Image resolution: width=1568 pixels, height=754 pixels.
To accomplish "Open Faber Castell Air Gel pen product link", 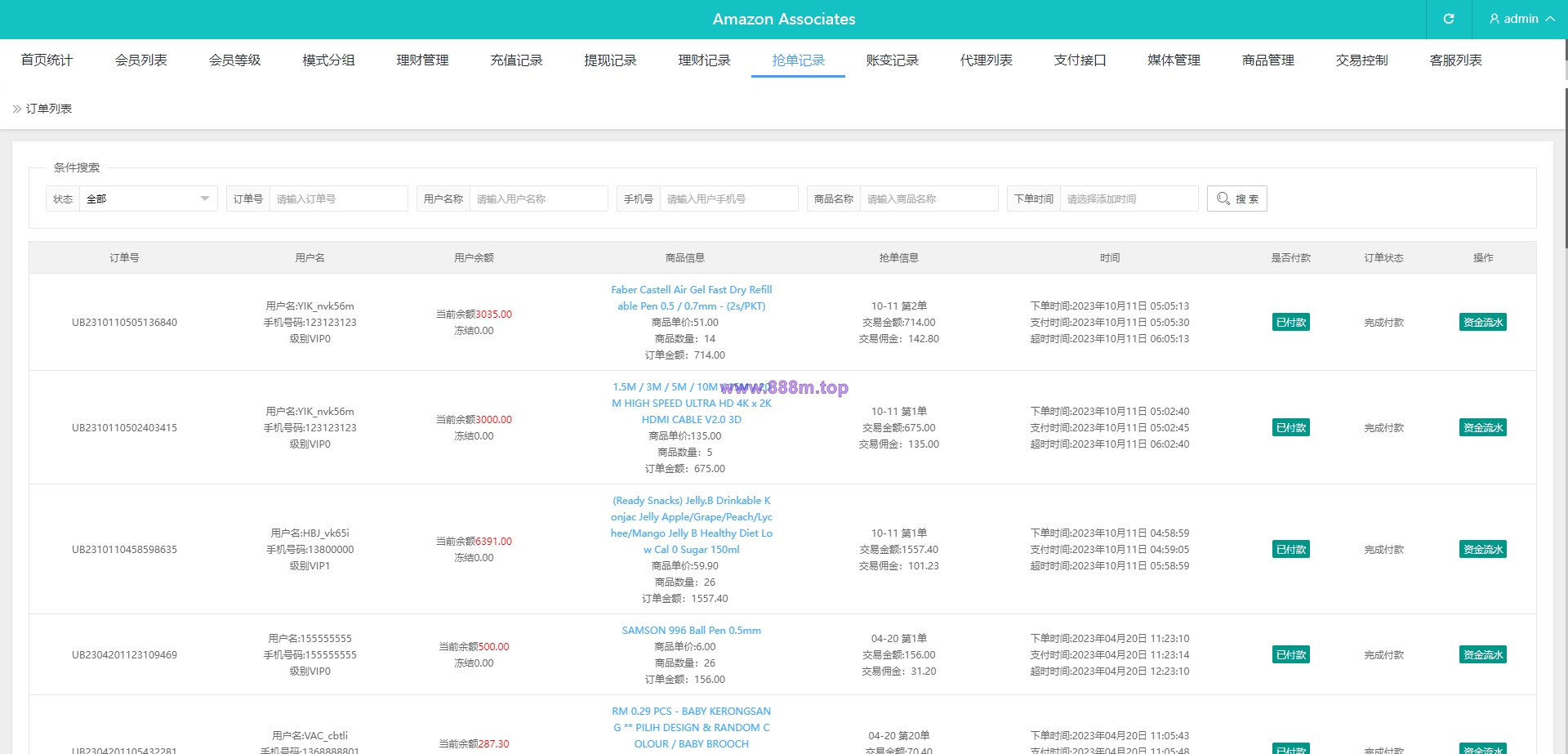I will [x=691, y=298].
